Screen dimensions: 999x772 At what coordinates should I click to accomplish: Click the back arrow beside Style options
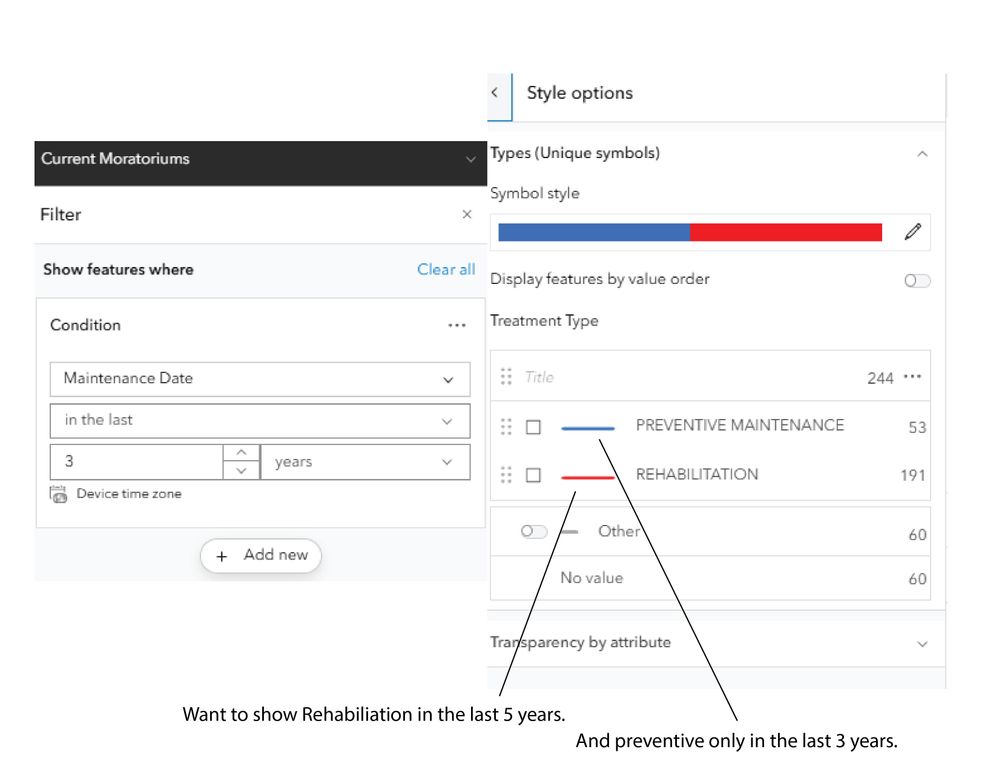click(x=494, y=93)
